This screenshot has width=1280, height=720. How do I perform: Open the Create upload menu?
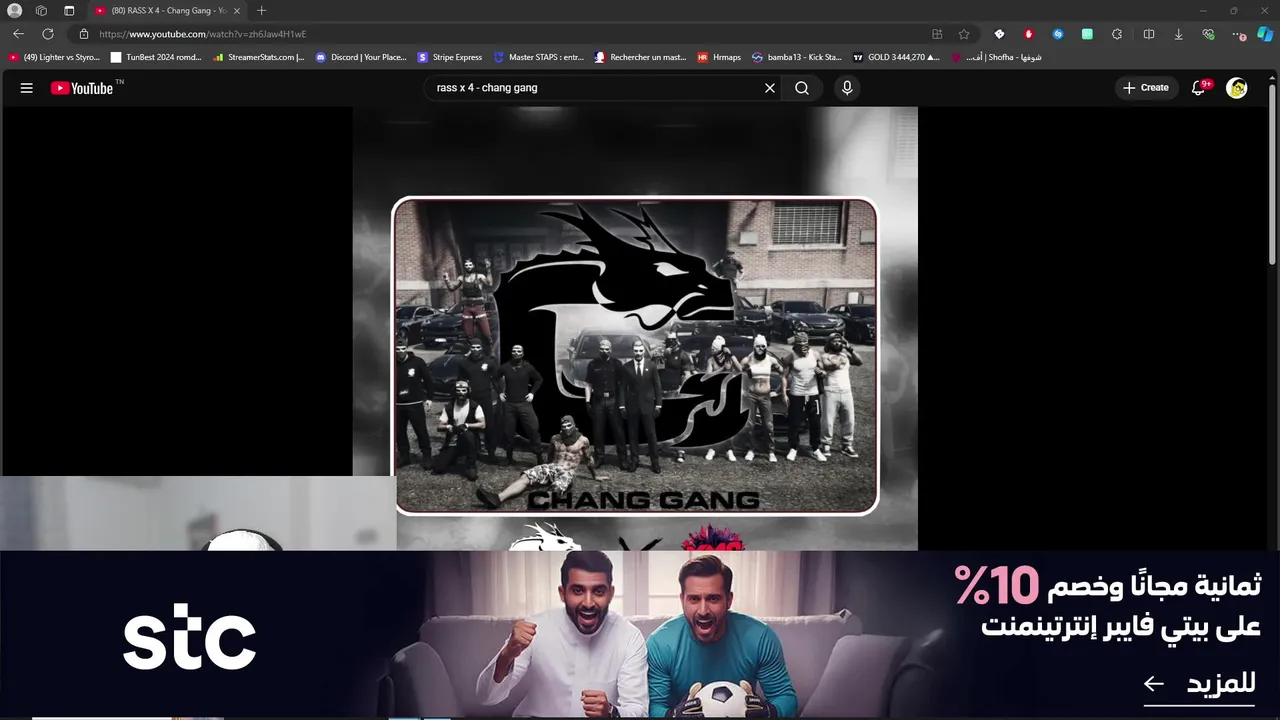pos(1145,88)
